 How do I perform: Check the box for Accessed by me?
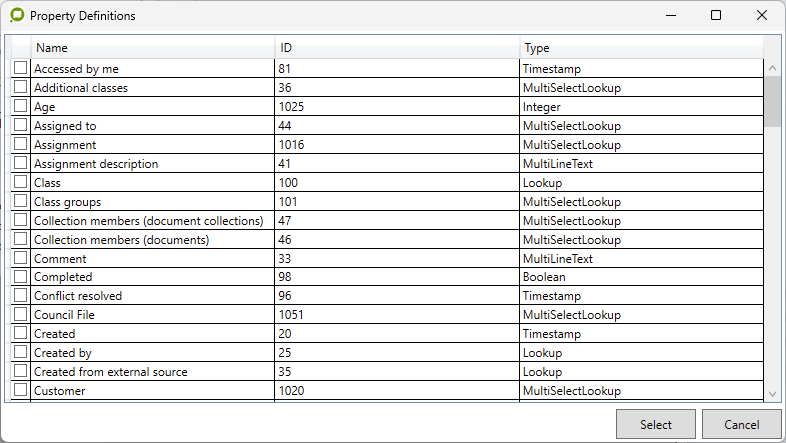[x=20, y=68]
